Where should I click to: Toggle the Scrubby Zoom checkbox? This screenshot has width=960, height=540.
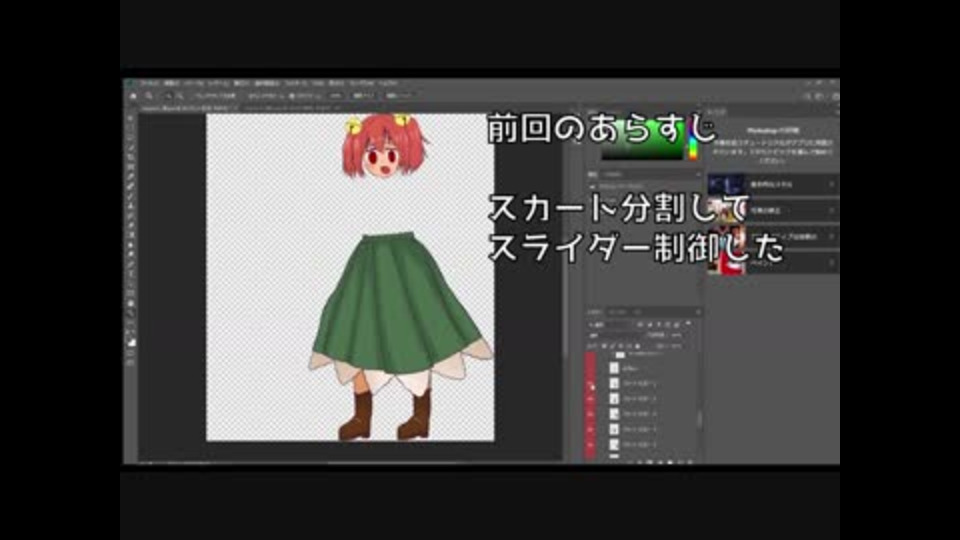pyautogui.click(x=305, y=96)
